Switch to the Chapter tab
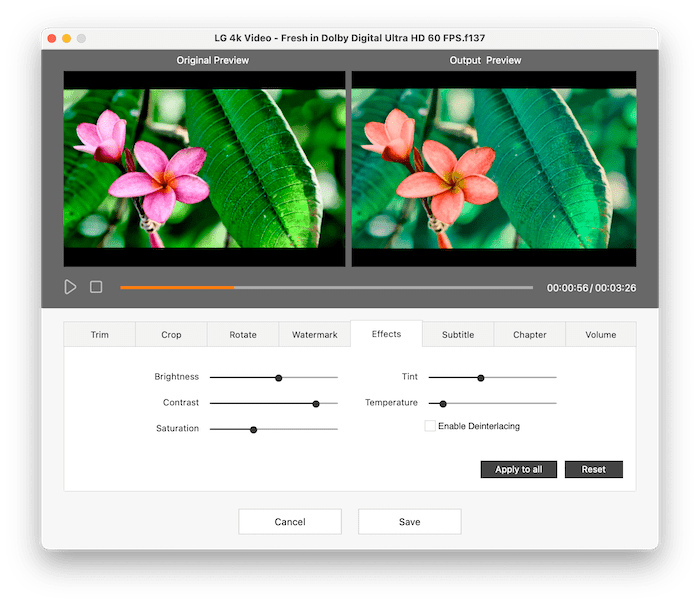The width and height of the screenshot is (700, 604). tap(530, 334)
